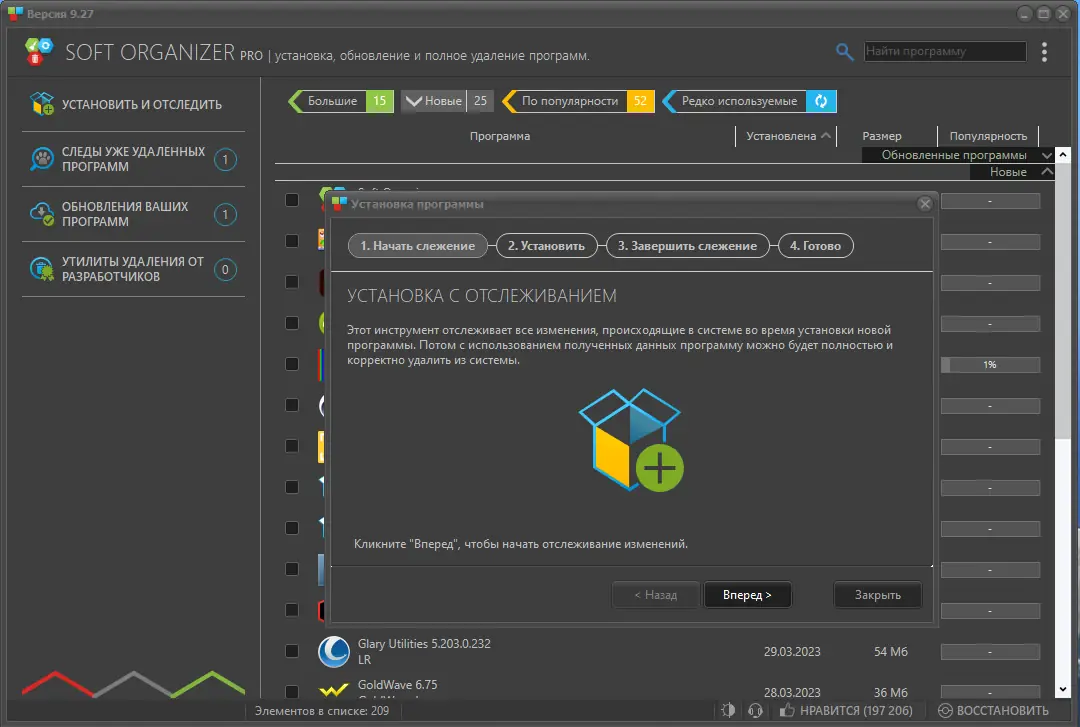Screen dimensions: 1080x727
Task: Click the Soft Organizer logo icon
Action: [x=39, y=52]
